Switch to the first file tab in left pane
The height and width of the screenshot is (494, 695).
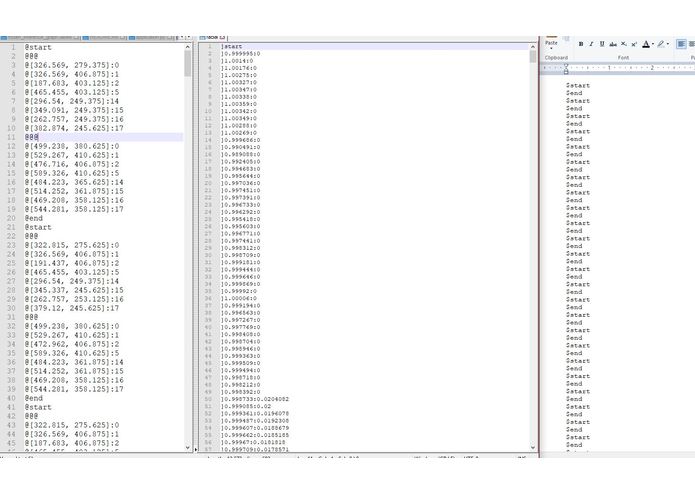40,37
